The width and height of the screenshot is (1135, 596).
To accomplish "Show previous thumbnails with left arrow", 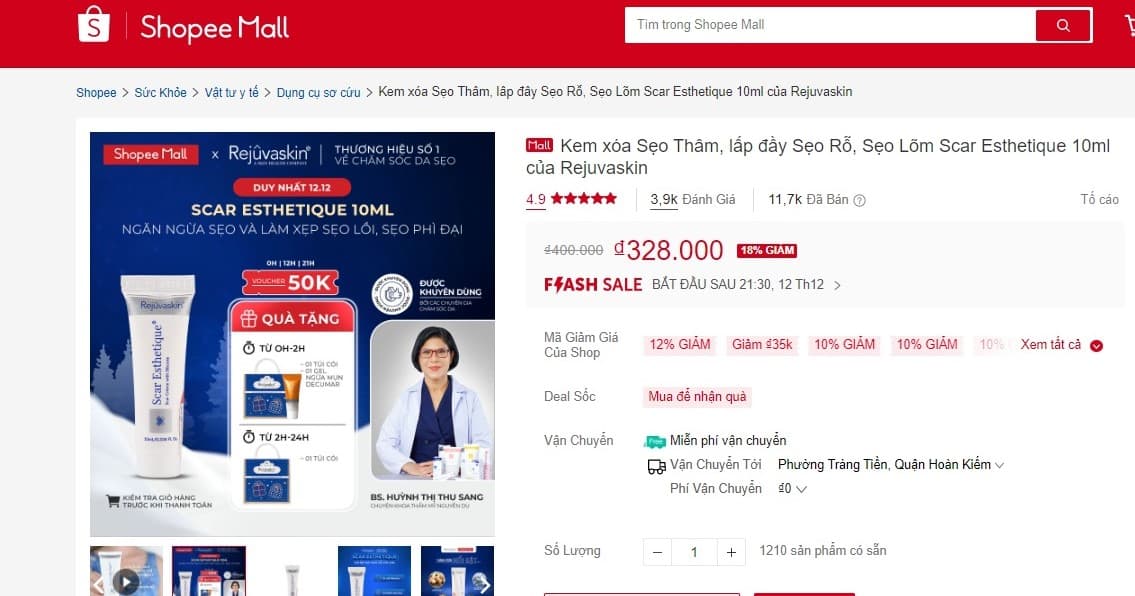I will pos(98,584).
